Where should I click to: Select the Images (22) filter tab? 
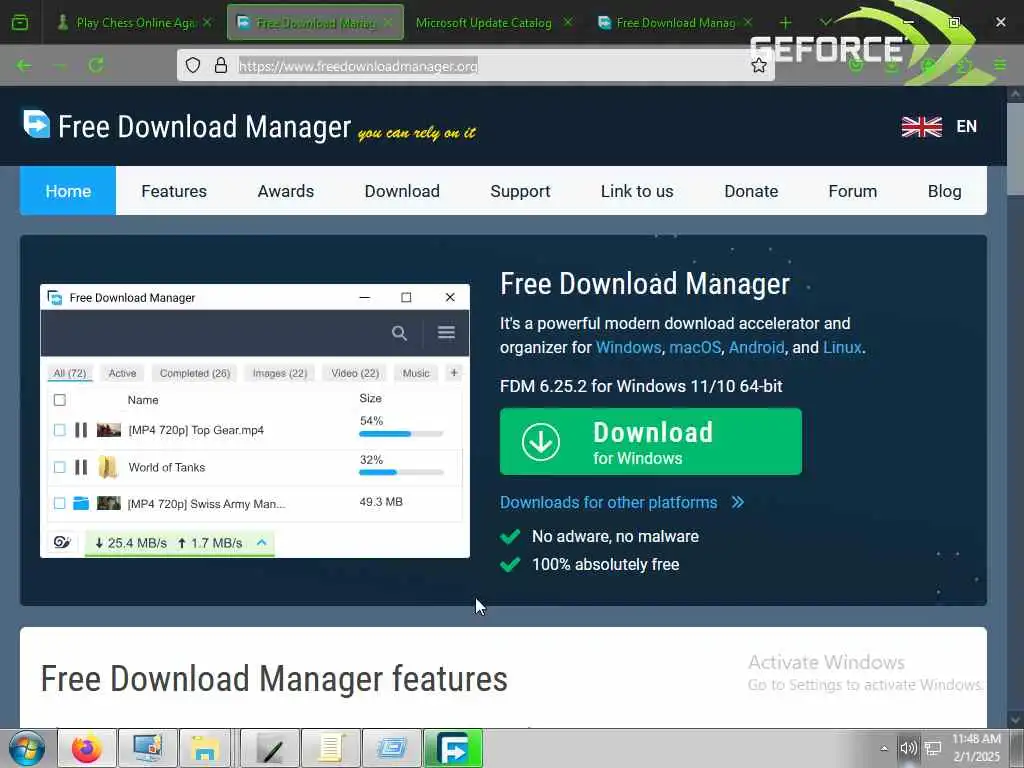click(280, 373)
